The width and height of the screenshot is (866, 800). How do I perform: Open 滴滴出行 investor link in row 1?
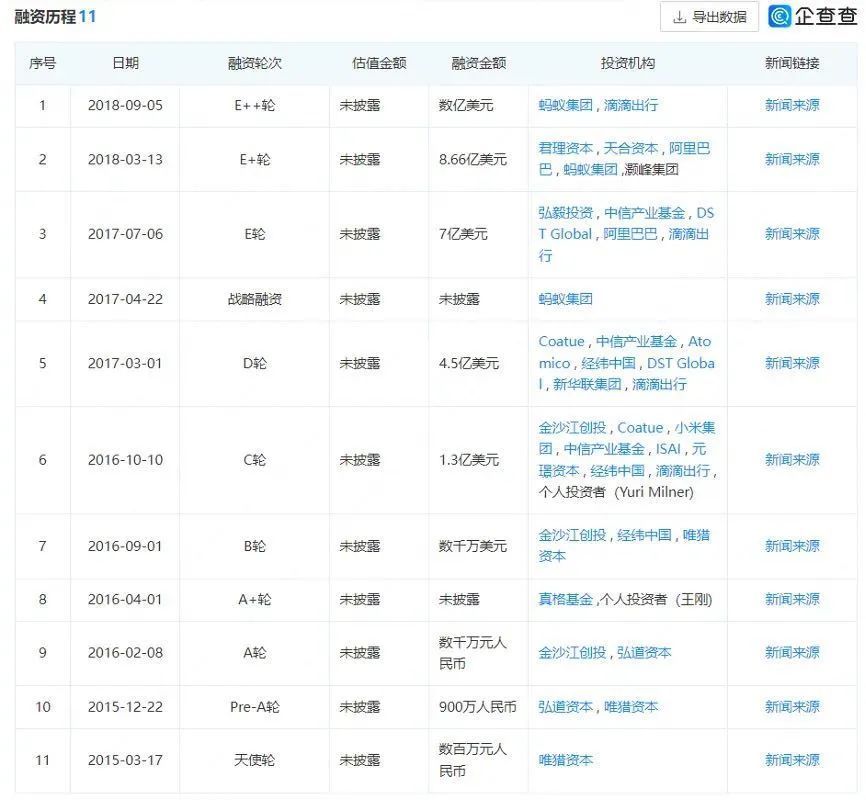(631, 105)
